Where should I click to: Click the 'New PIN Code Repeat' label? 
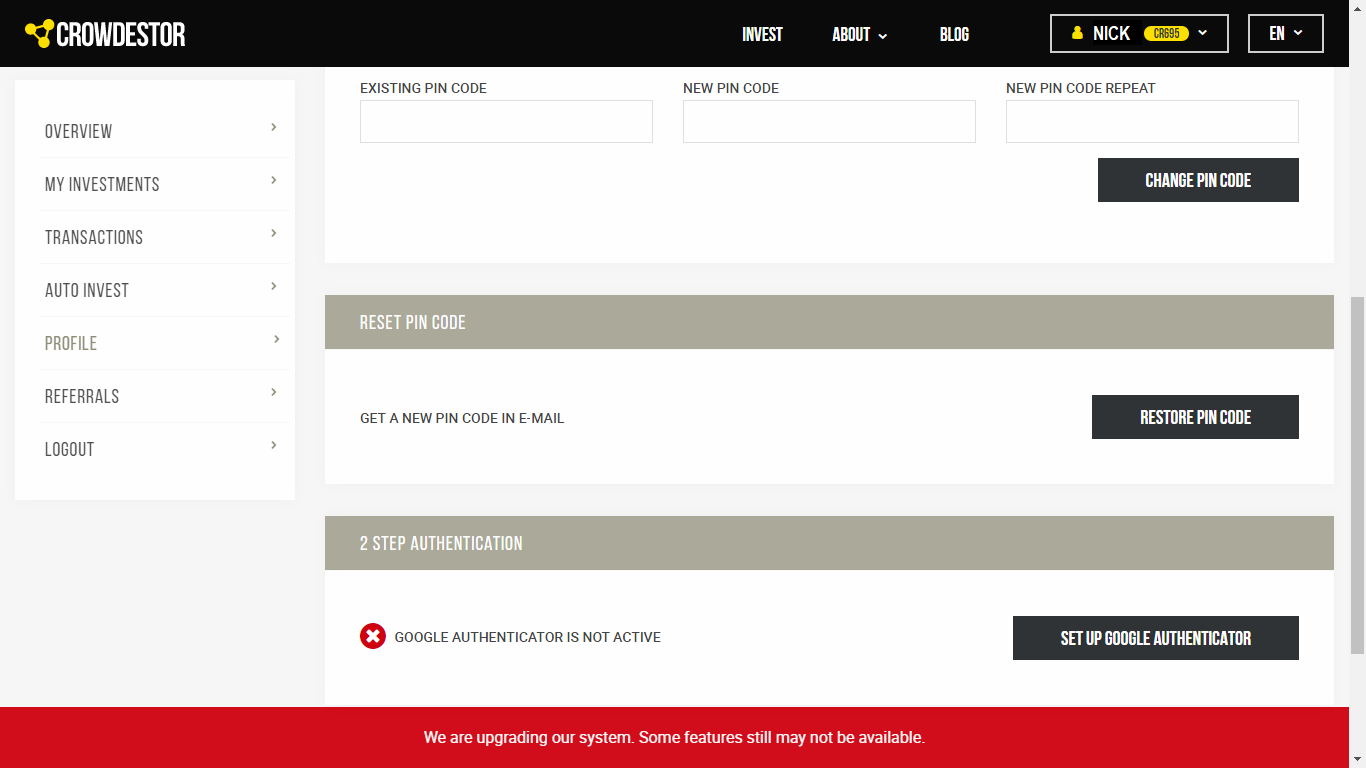1080,88
